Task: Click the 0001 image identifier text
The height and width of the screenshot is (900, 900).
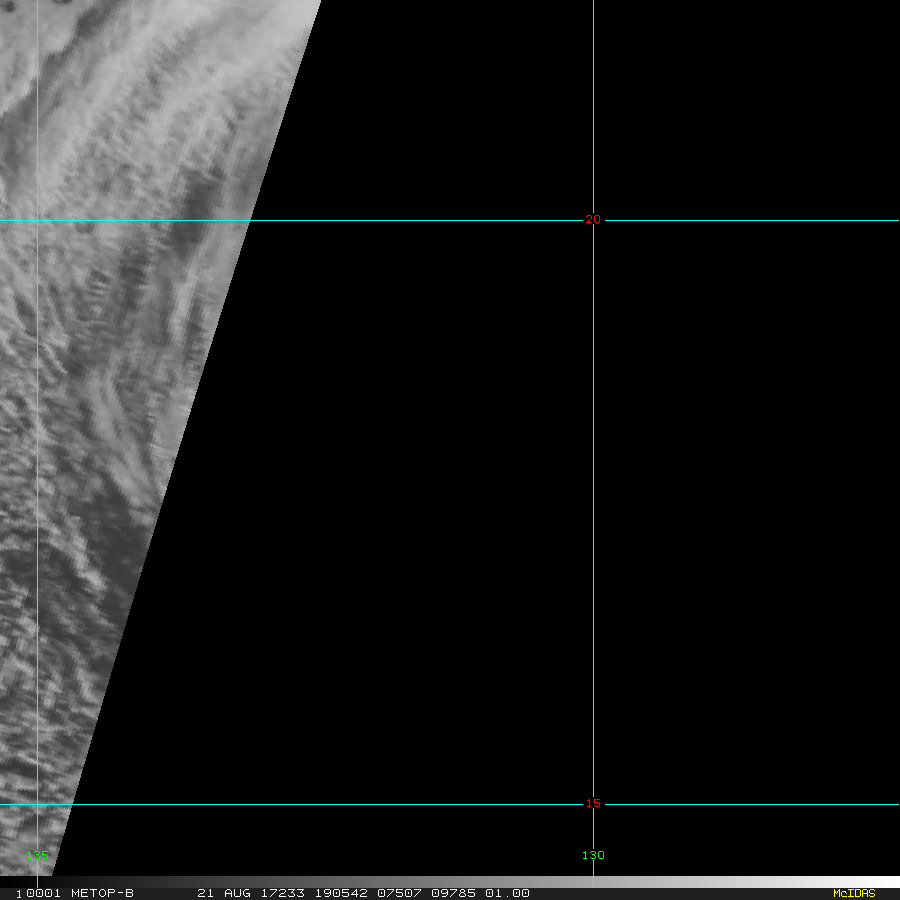Action: coord(44,893)
